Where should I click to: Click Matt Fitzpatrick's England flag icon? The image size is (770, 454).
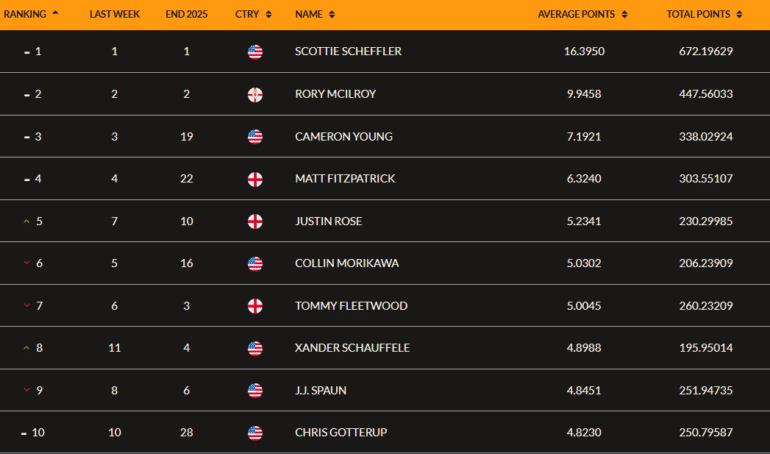pos(255,179)
